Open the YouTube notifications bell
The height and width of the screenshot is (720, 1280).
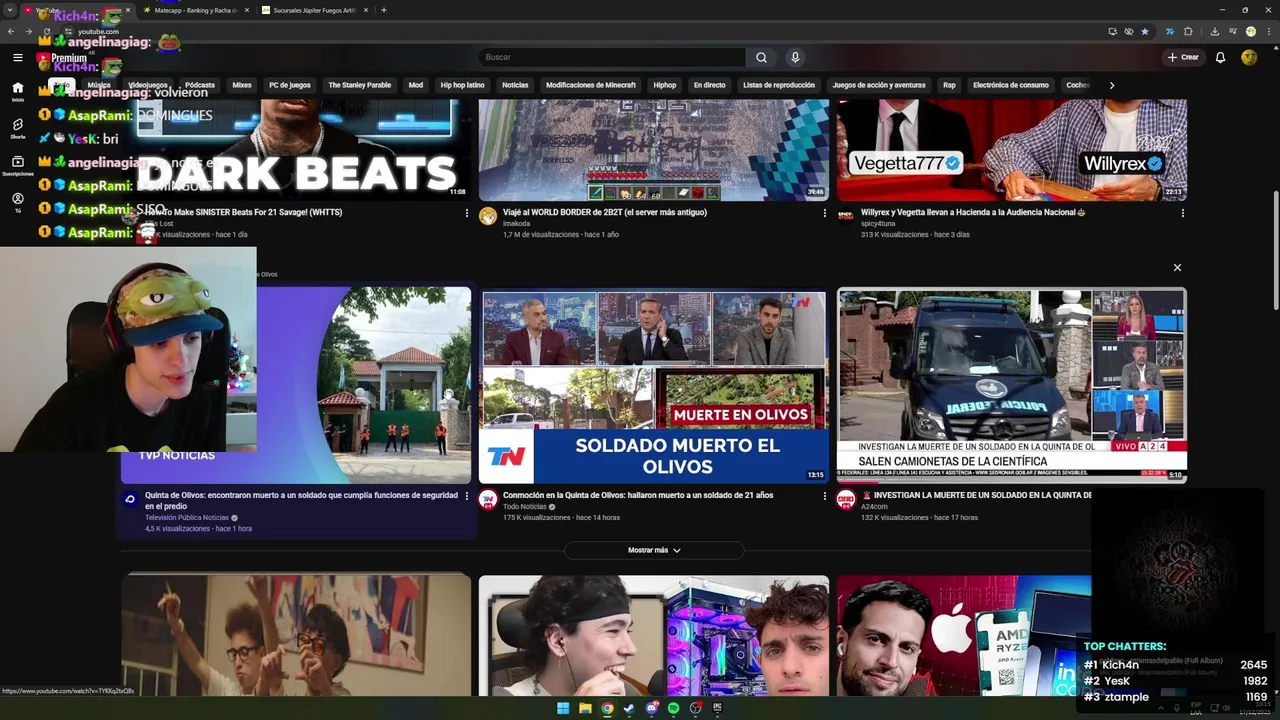pyautogui.click(x=1220, y=57)
